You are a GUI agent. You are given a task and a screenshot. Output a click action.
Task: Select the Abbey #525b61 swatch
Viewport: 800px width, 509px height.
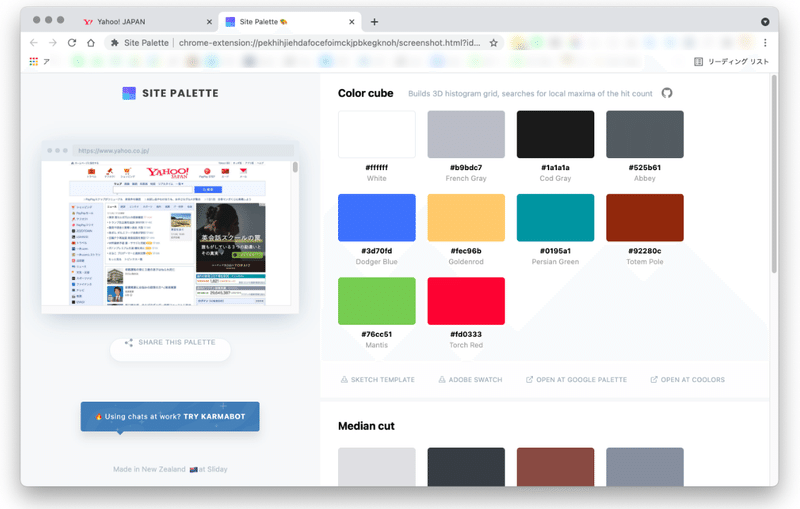tap(645, 134)
